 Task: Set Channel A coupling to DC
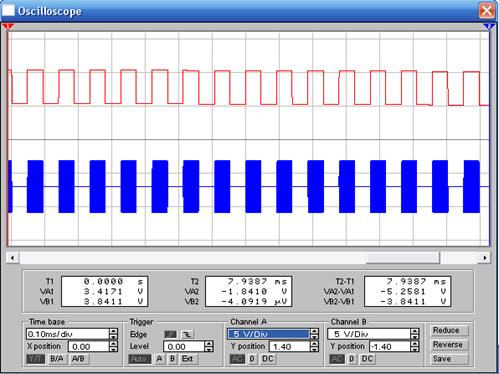click(x=268, y=359)
